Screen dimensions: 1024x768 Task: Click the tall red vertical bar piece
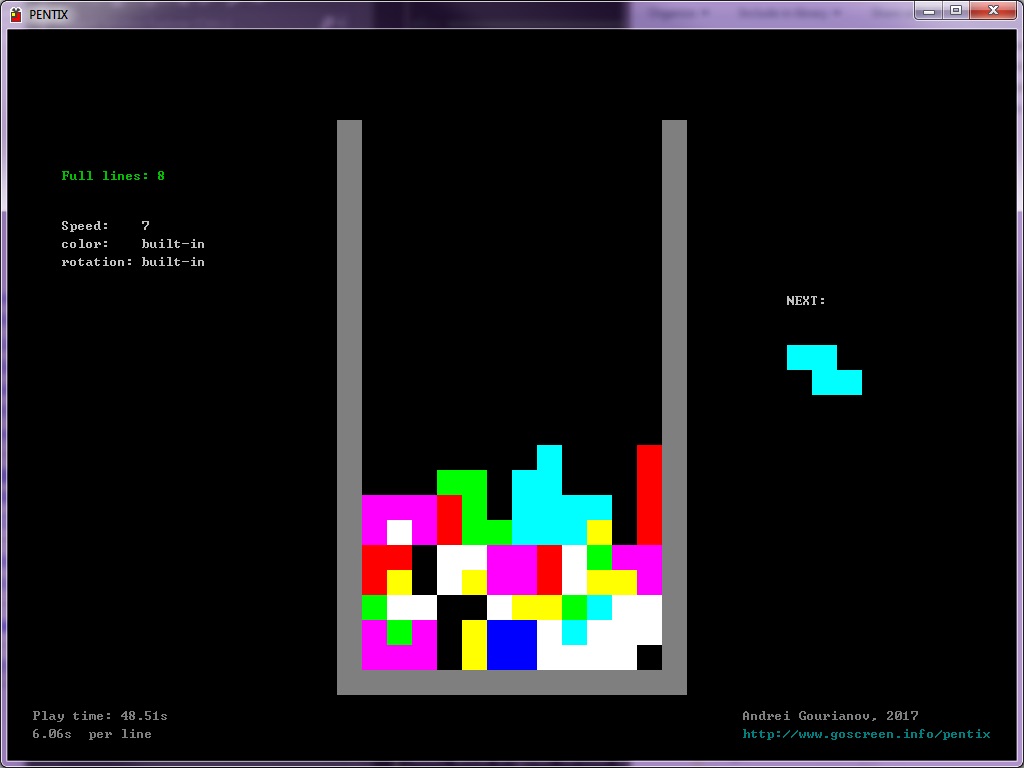[x=649, y=494]
